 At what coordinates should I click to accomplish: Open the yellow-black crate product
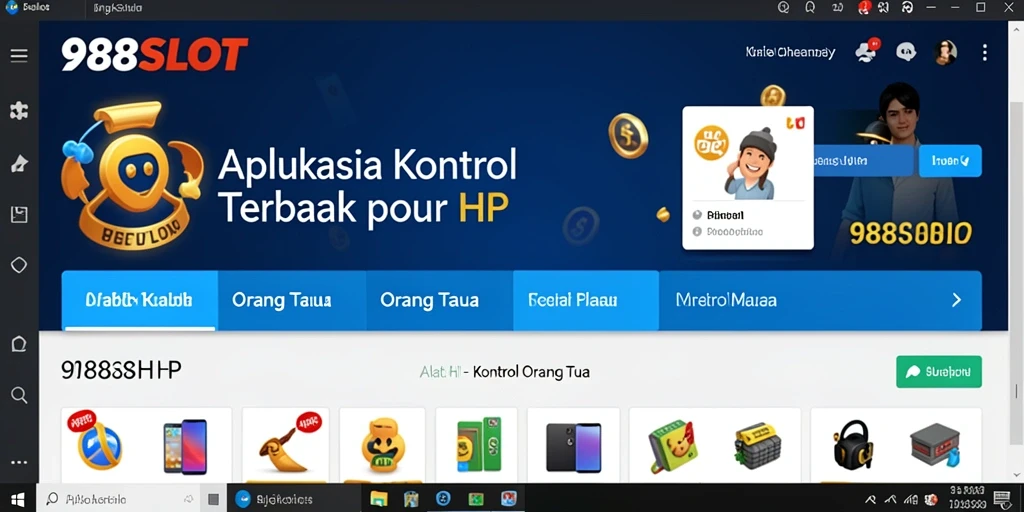tap(756, 447)
